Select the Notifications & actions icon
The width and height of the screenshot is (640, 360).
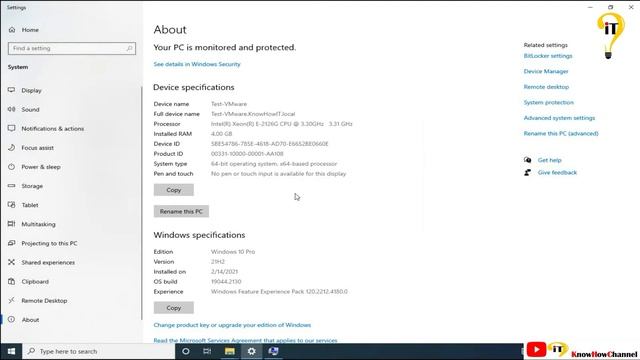pyautogui.click(x=11, y=129)
